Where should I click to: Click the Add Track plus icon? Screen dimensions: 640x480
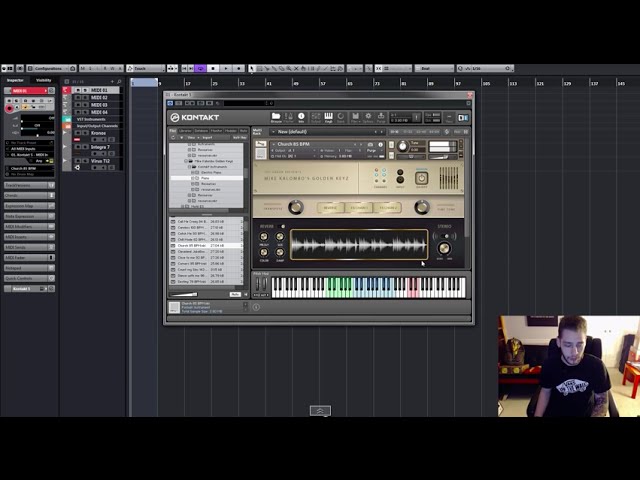[x=112, y=82]
